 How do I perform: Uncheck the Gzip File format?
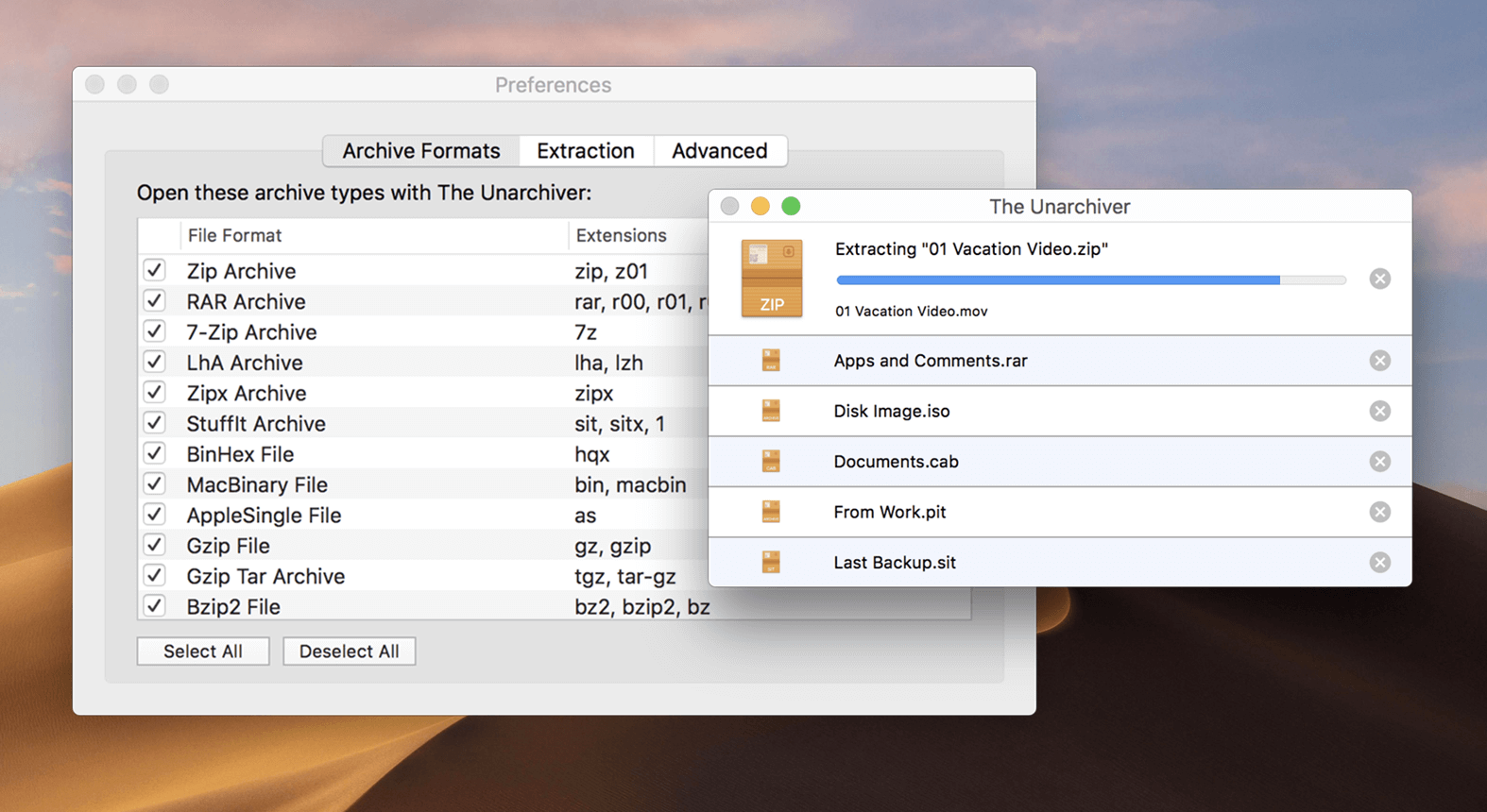pos(155,545)
